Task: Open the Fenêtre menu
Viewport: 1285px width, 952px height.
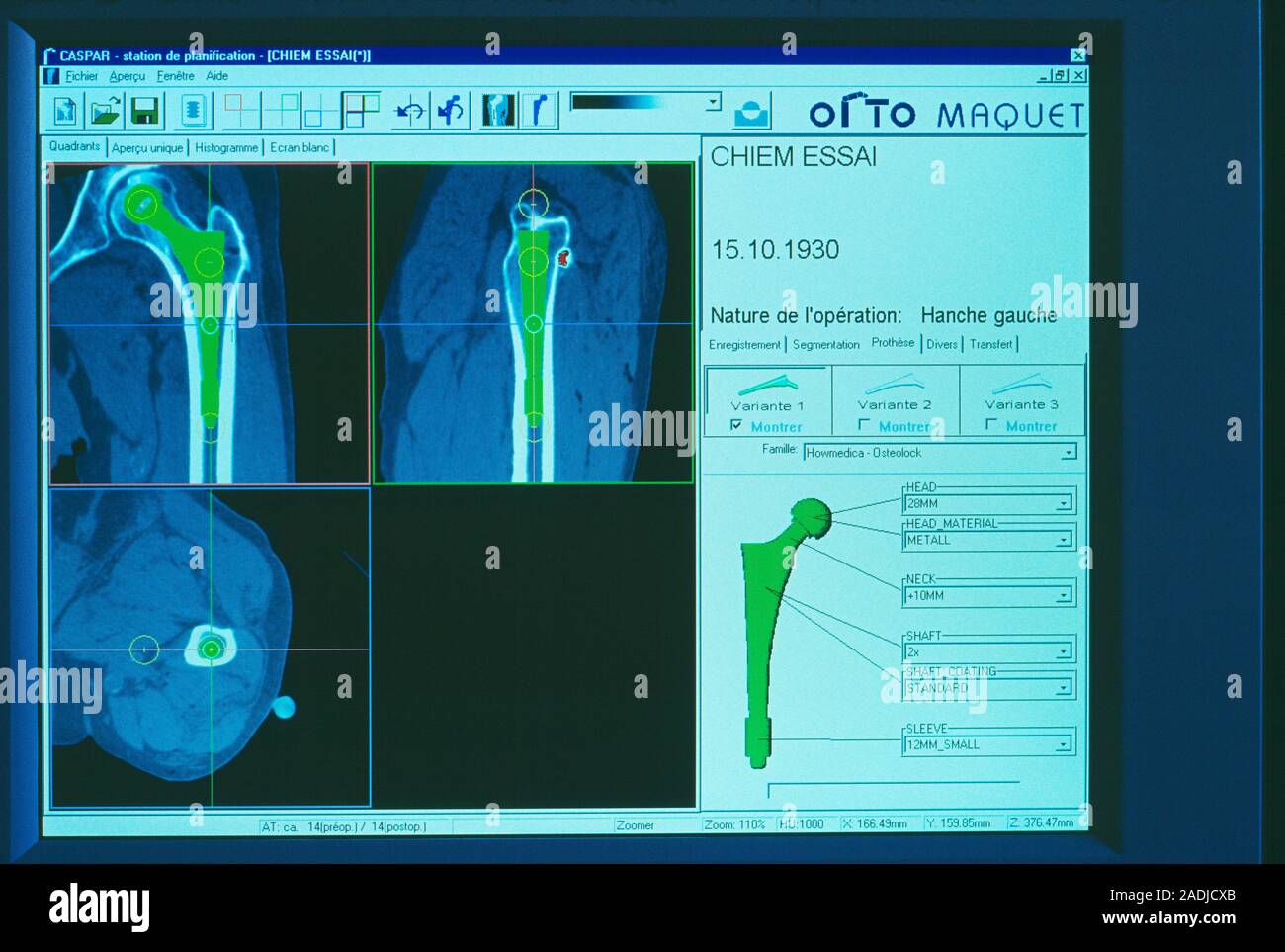Action: pos(176,76)
